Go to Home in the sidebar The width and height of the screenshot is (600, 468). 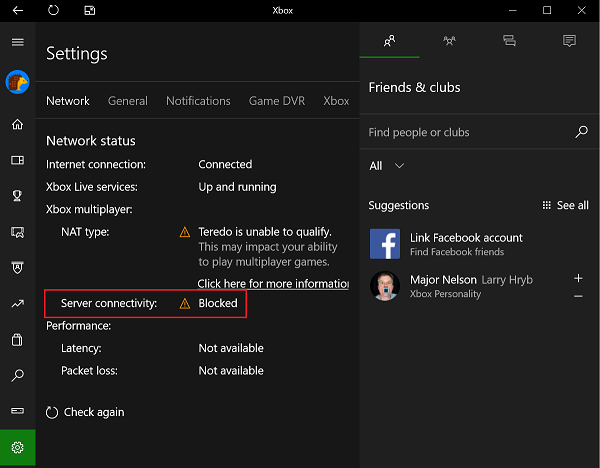coord(17,125)
